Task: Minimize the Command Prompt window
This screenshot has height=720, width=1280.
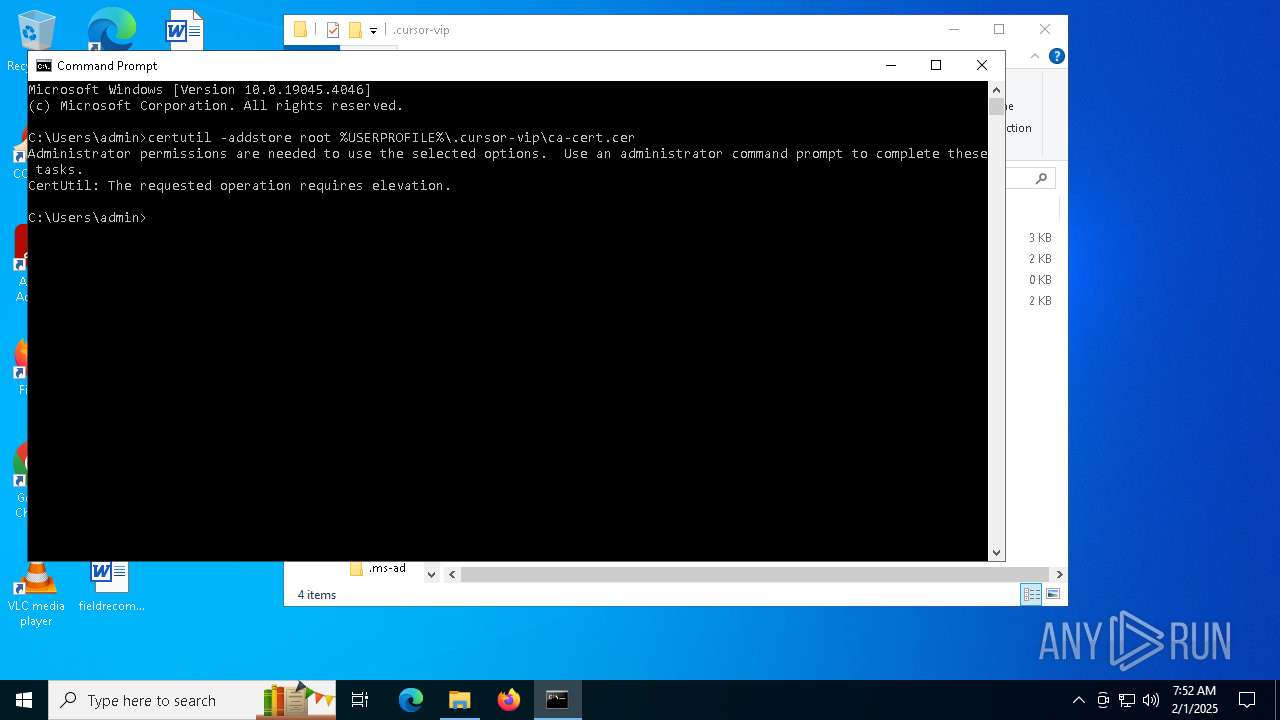Action: (x=890, y=66)
